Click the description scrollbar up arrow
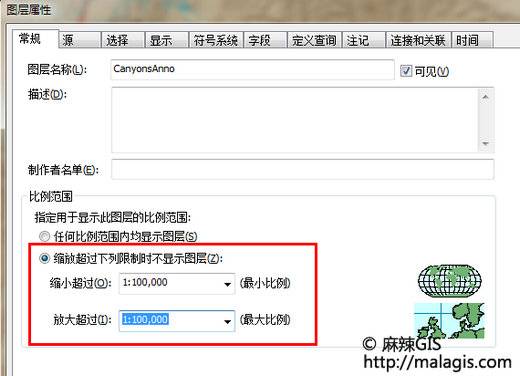Viewport: 520px width, 376px height. coord(485,97)
